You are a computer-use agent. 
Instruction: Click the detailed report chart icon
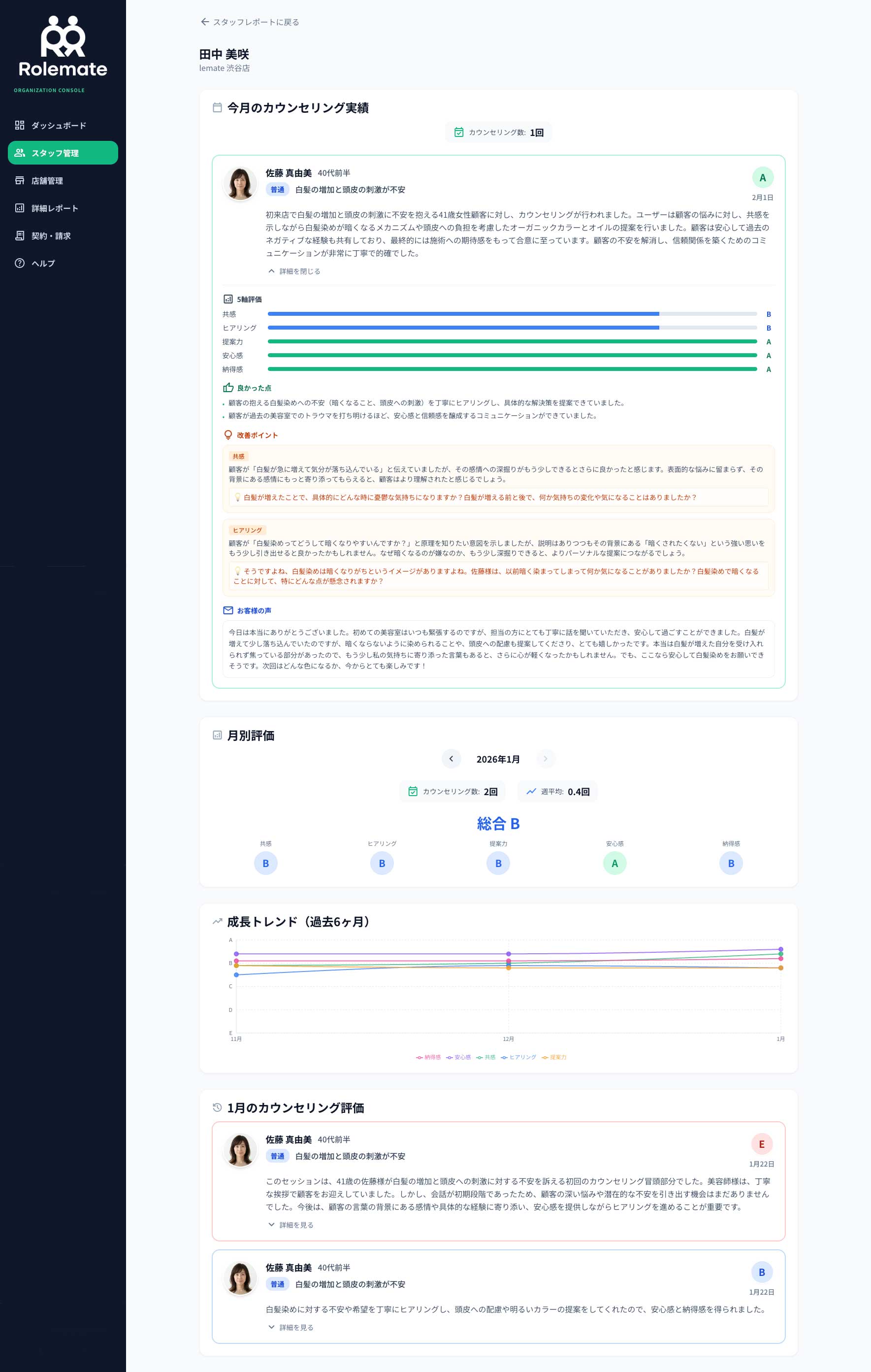click(20, 208)
